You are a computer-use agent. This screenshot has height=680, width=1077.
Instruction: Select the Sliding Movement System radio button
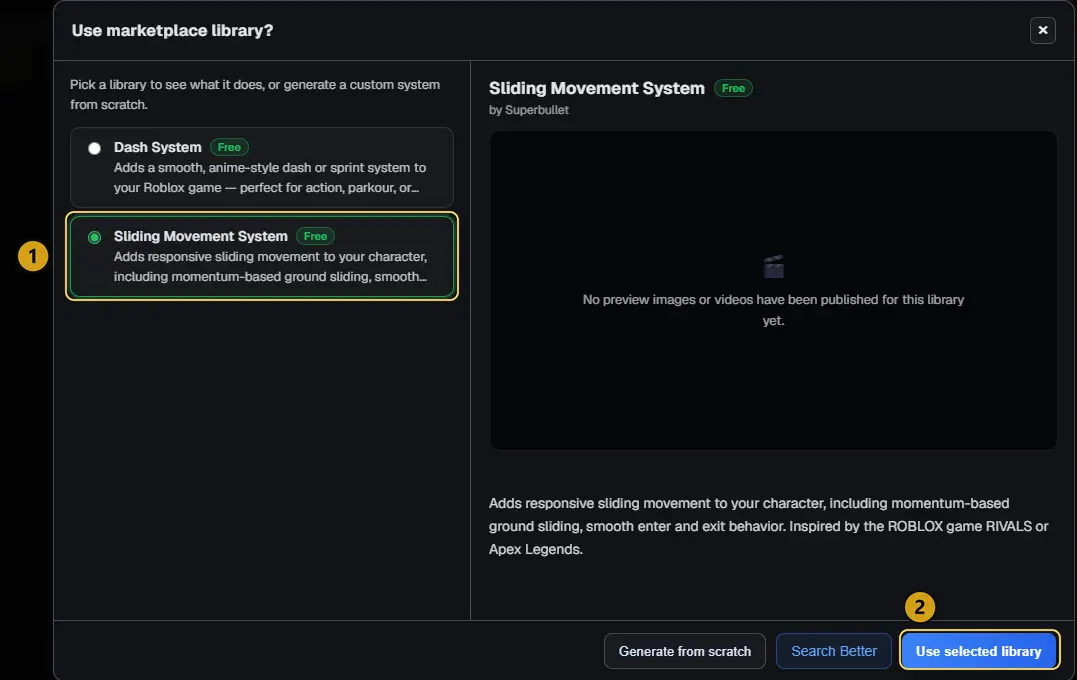(95, 237)
